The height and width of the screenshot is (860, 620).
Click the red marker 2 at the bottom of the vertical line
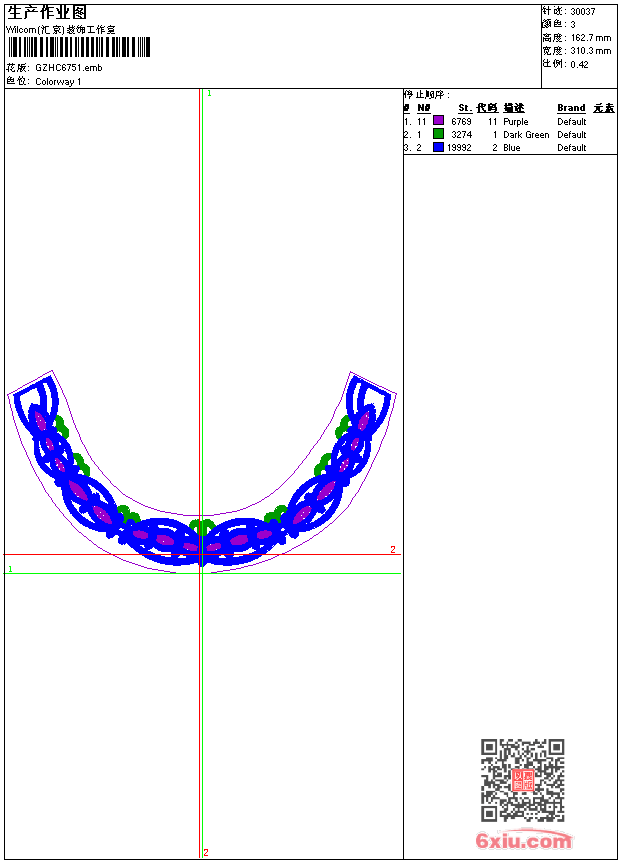[x=206, y=852]
